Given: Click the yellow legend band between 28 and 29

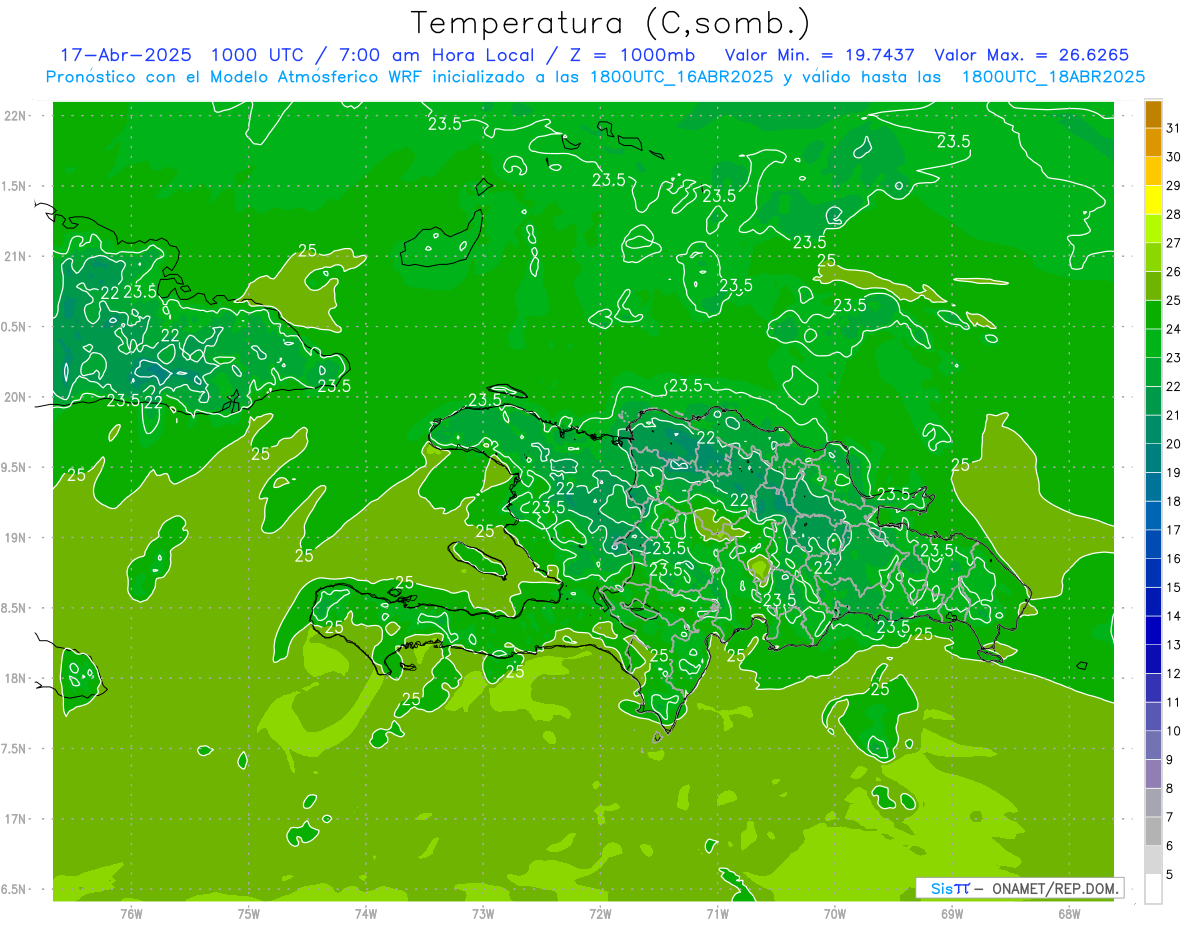Looking at the screenshot, I should point(1153,200).
